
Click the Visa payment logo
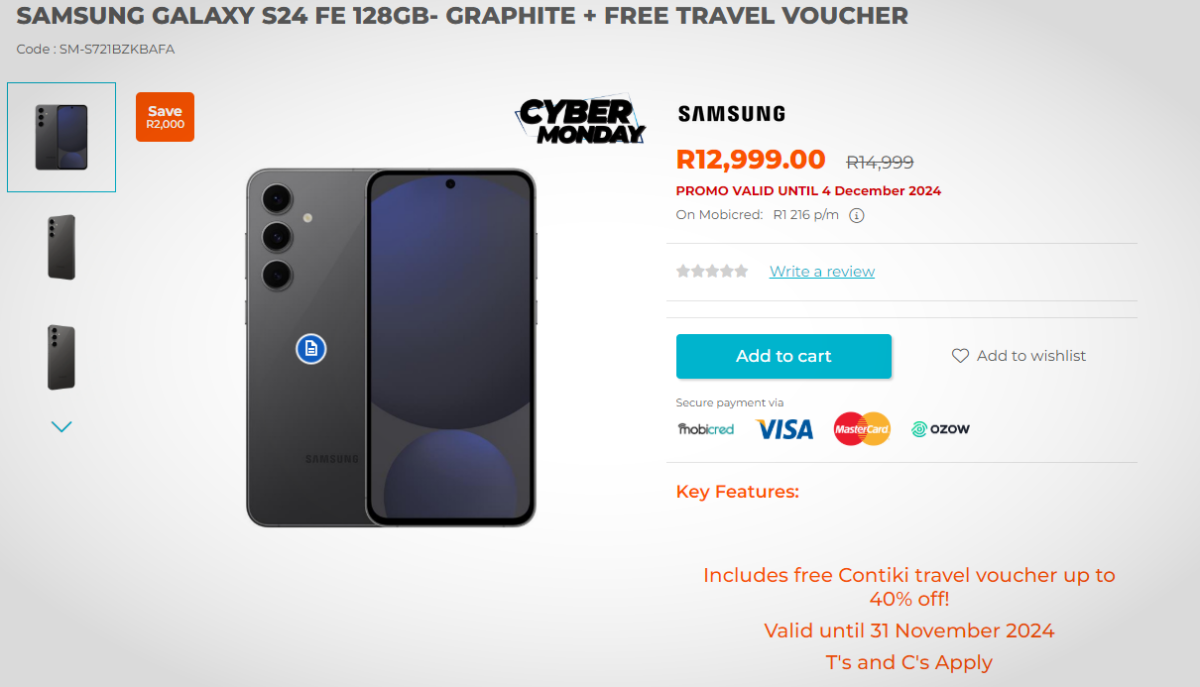tap(784, 429)
